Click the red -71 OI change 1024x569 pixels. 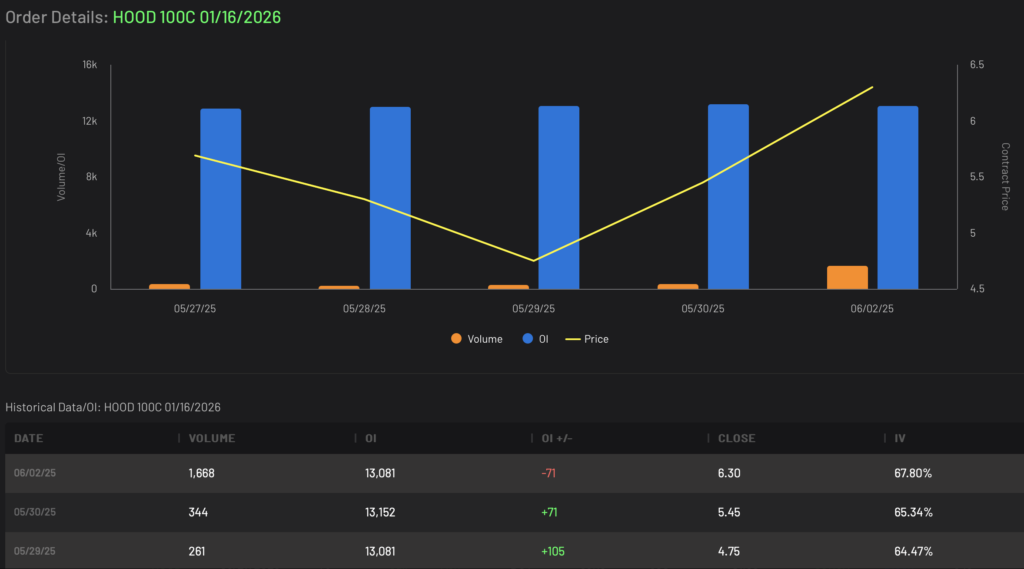coord(549,473)
